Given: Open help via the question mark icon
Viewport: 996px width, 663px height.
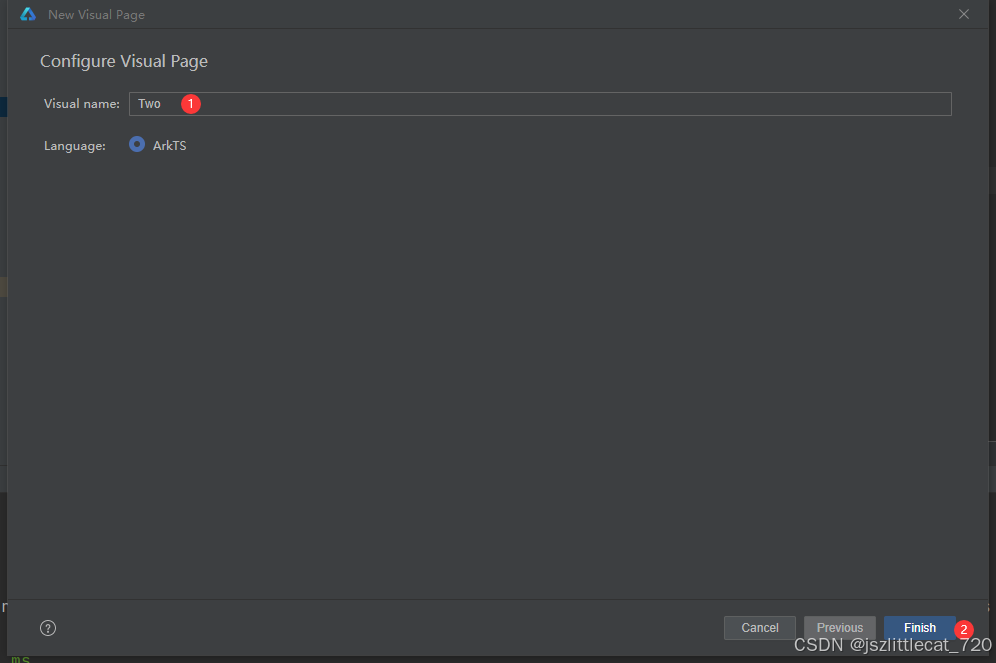Looking at the screenshot, I should point(48,628).
